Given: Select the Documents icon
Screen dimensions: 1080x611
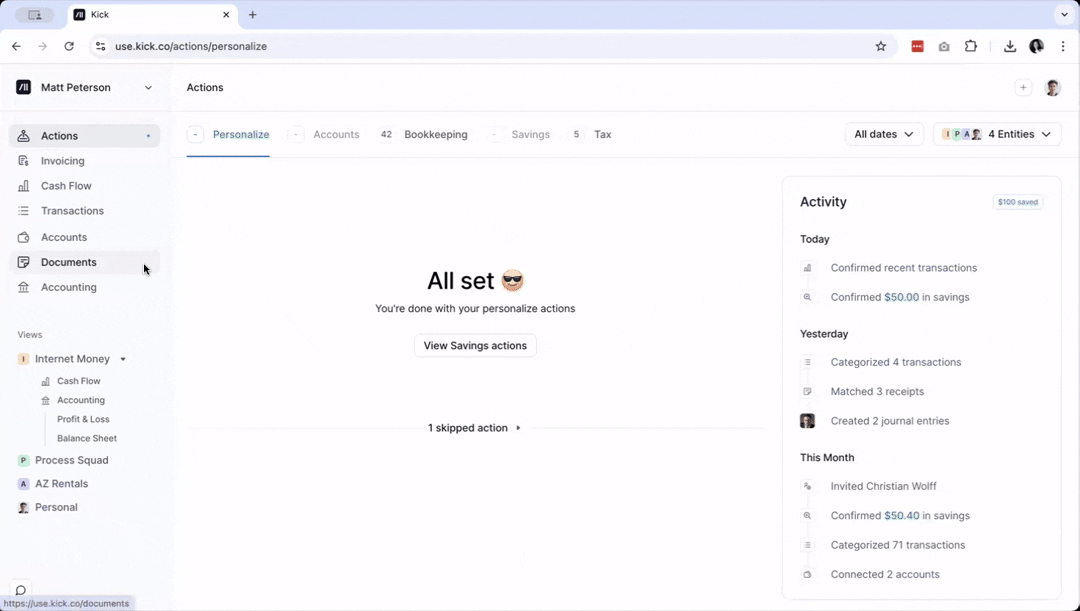Looking at the screenshot, I should point(24,262).
